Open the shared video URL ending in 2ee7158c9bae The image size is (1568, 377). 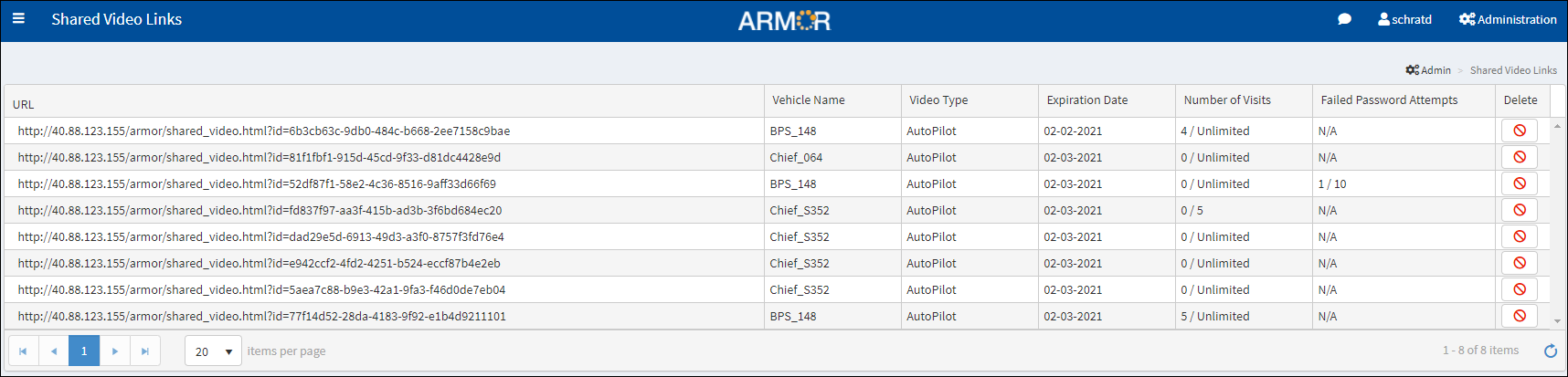[263, 131]
